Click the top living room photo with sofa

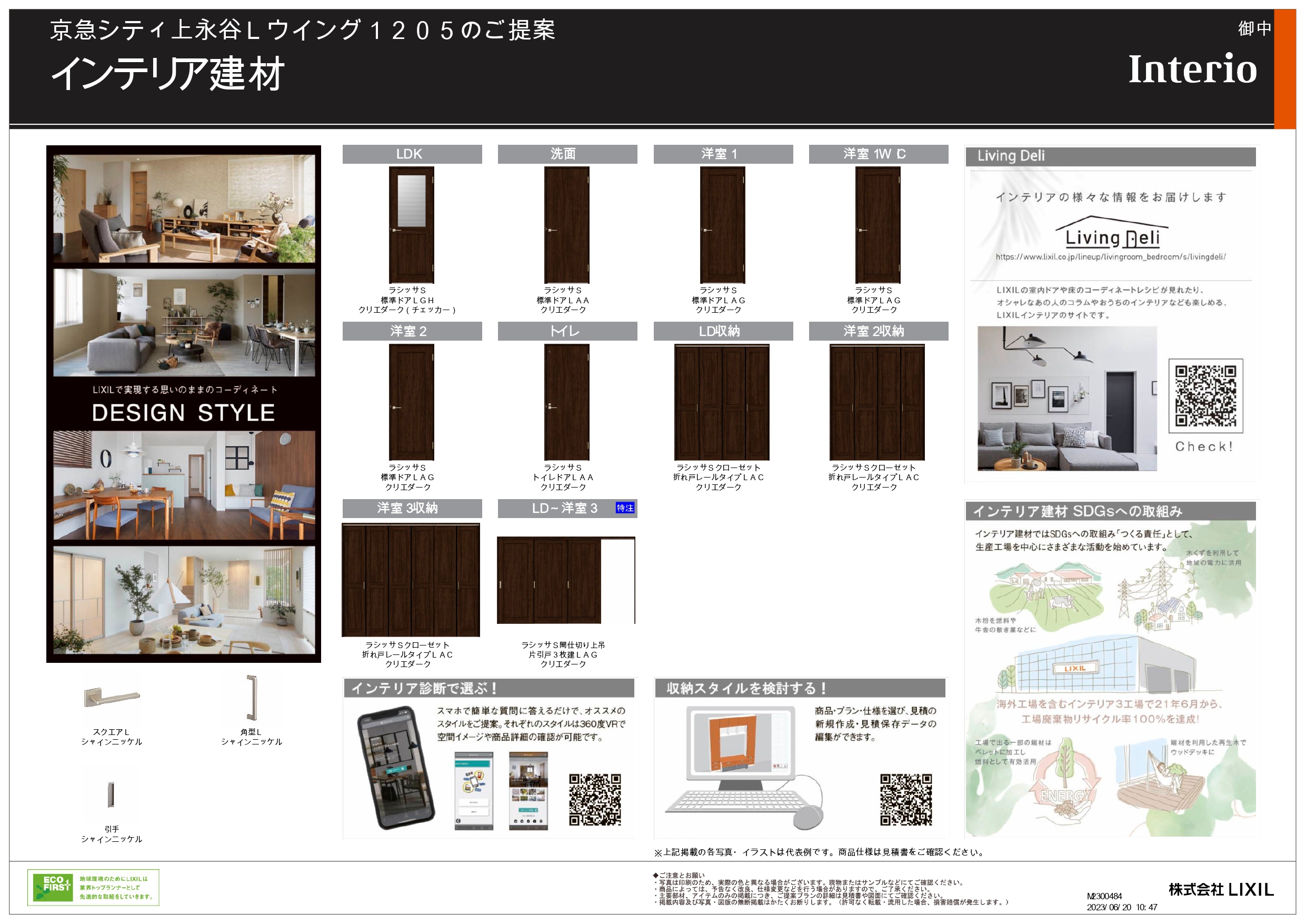pyautogui.click(x=184, y=209)
